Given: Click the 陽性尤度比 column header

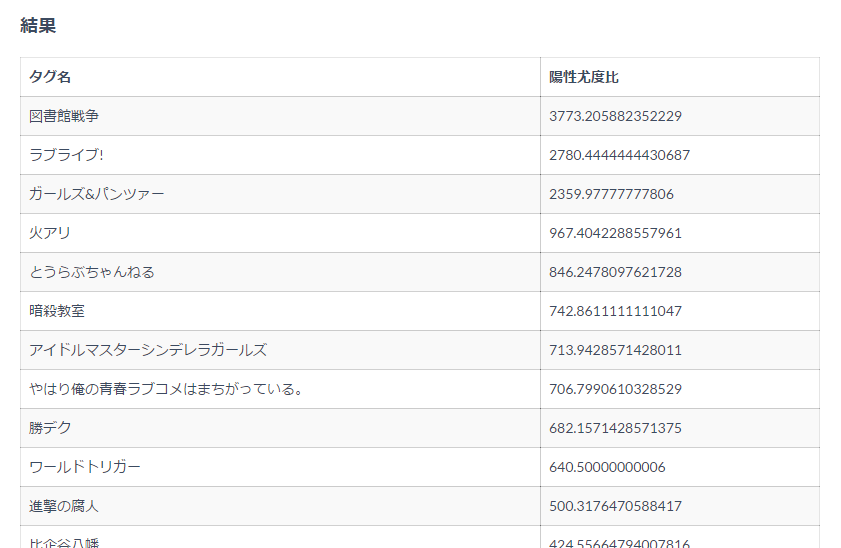Looking at the screenshot, I should (680, 77).
